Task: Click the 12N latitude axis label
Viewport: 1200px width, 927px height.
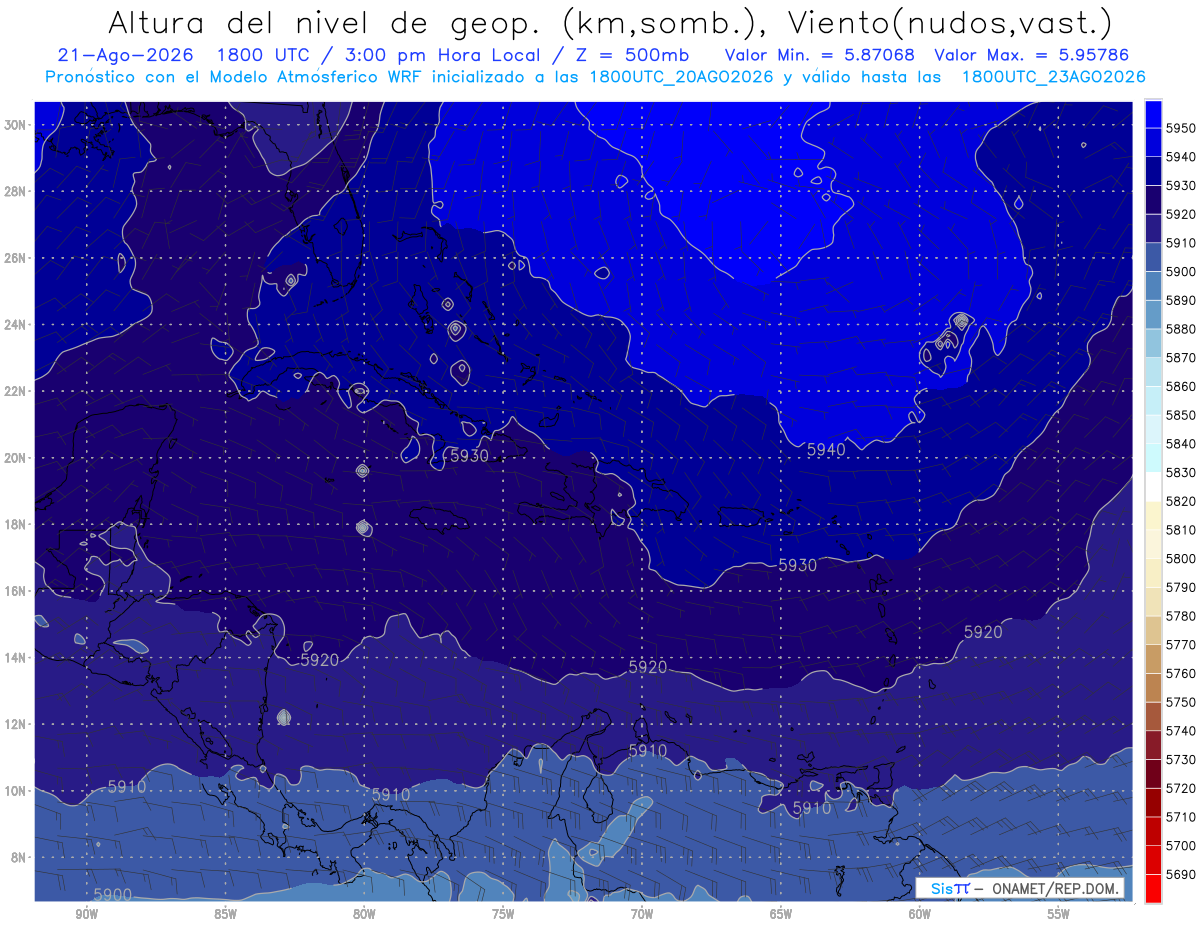Action: pos(16,724)
